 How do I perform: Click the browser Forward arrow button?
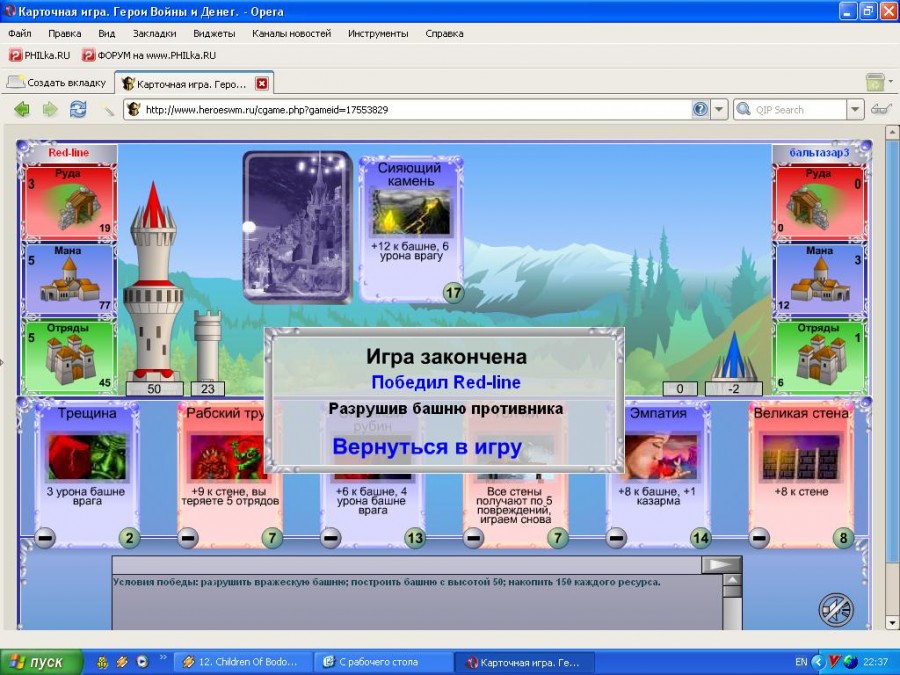coord(50,109)
